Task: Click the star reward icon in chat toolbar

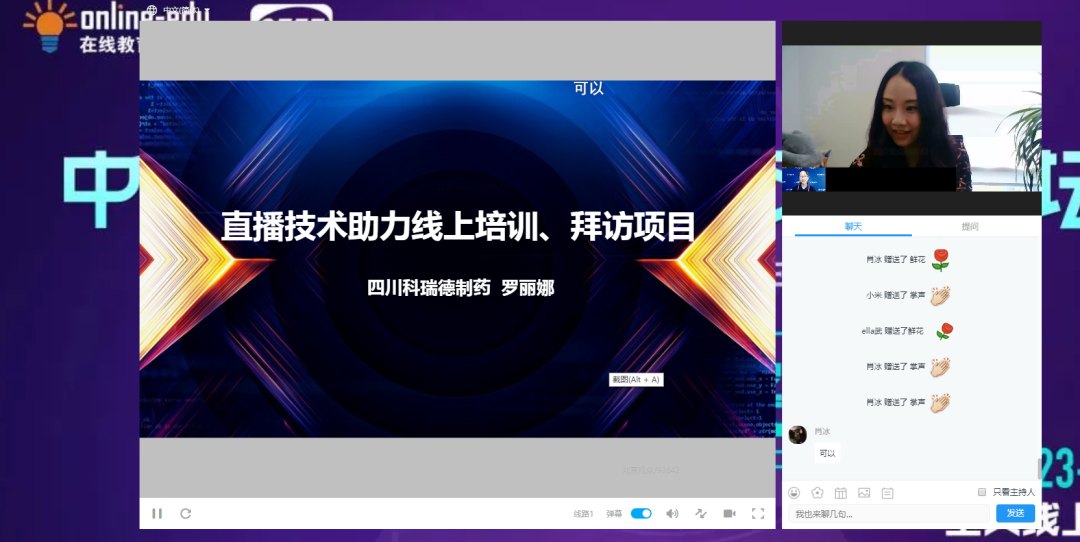Action: [817, 492]
